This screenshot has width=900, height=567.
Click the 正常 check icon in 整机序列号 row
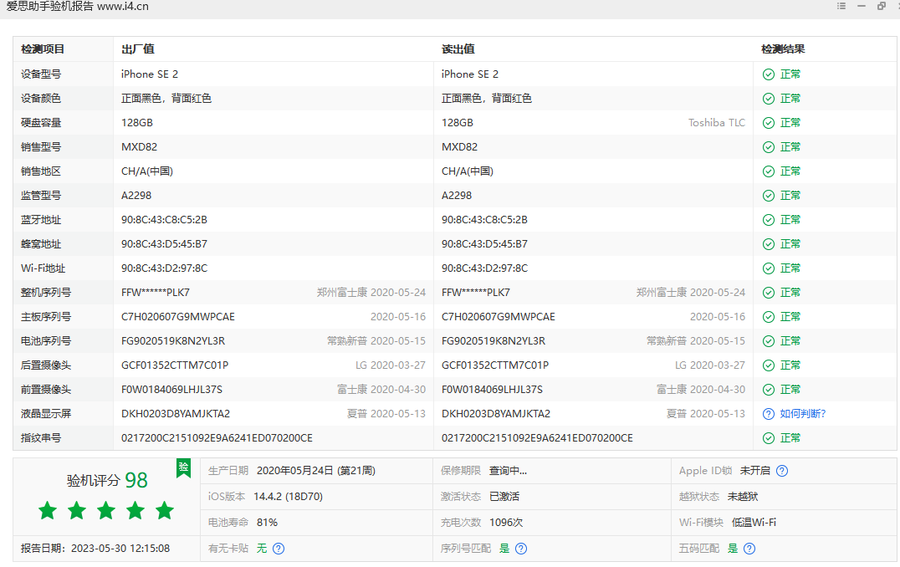(769, 293)
